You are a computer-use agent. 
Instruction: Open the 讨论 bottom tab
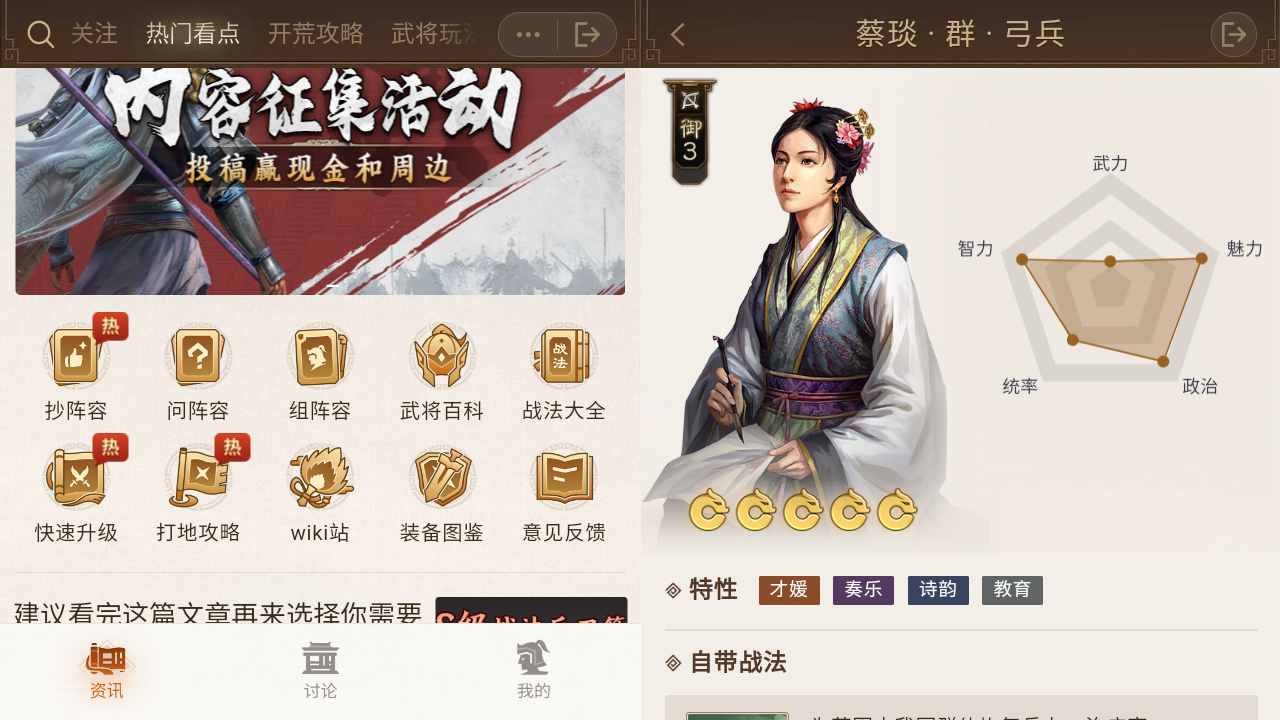click(x=320, y=672)
